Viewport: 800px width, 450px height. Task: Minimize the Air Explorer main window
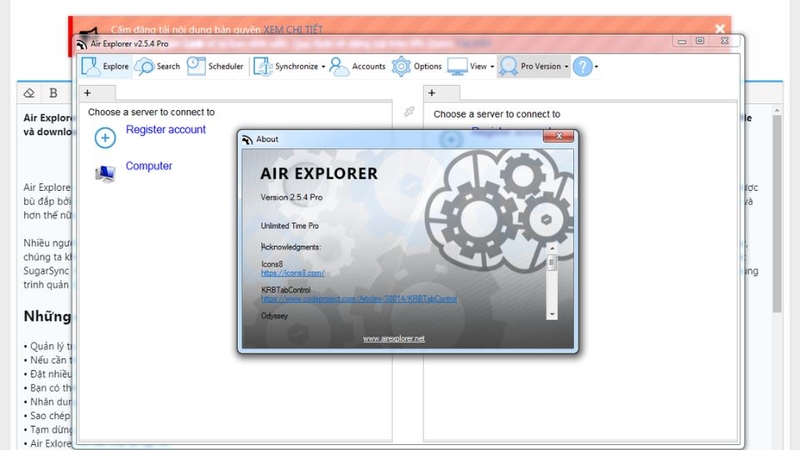click(682, 41)
